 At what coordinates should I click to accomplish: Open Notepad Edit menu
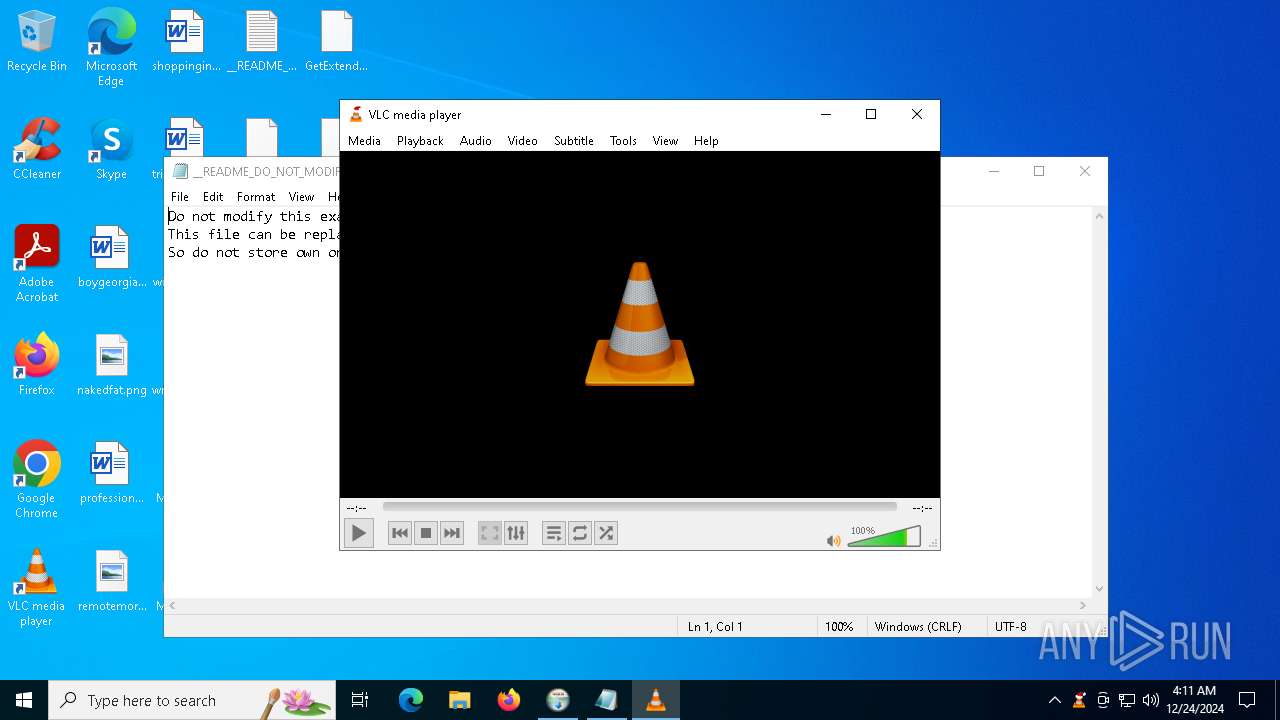213,197
